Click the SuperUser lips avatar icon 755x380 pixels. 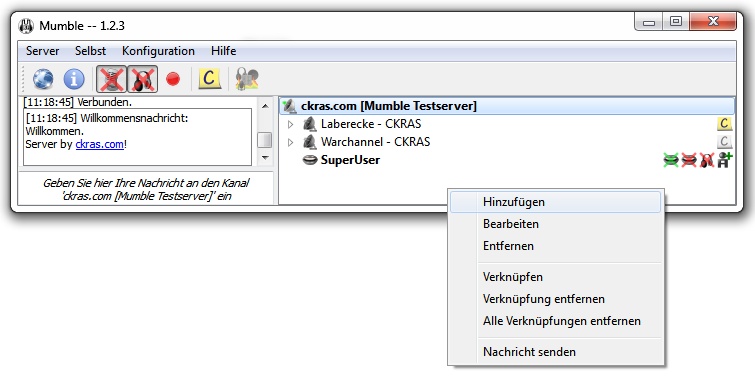click(310, 160)
